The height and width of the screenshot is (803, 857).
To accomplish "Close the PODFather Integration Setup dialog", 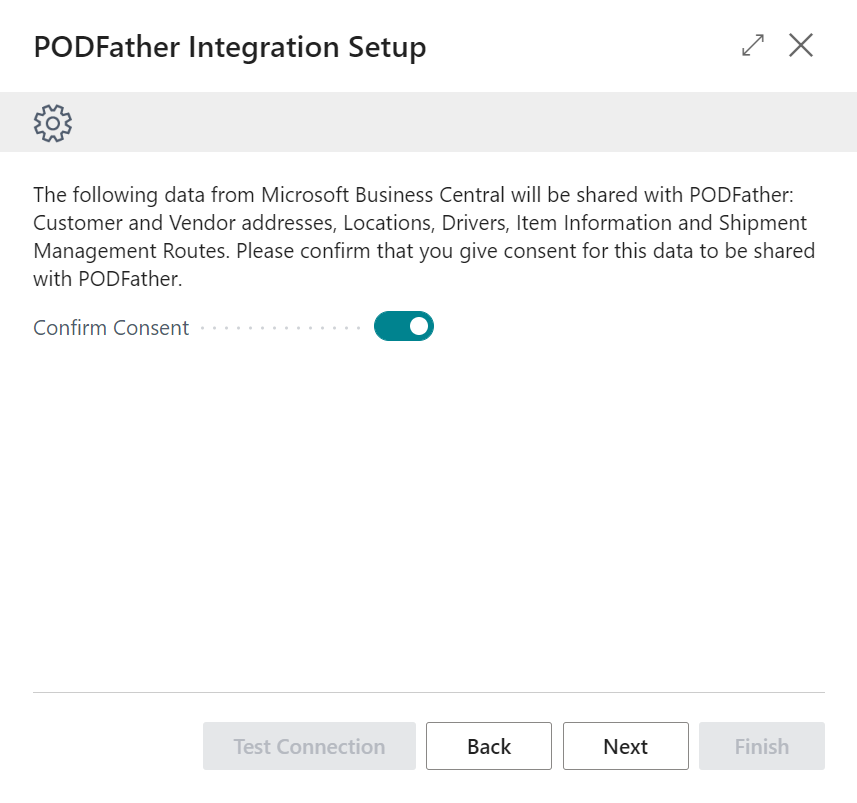I will click(801, 45).
